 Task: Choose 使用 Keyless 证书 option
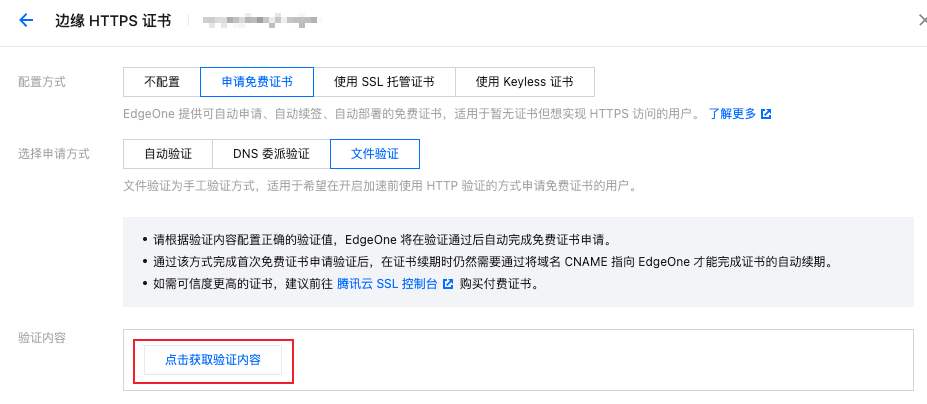[x=524, y=82]
